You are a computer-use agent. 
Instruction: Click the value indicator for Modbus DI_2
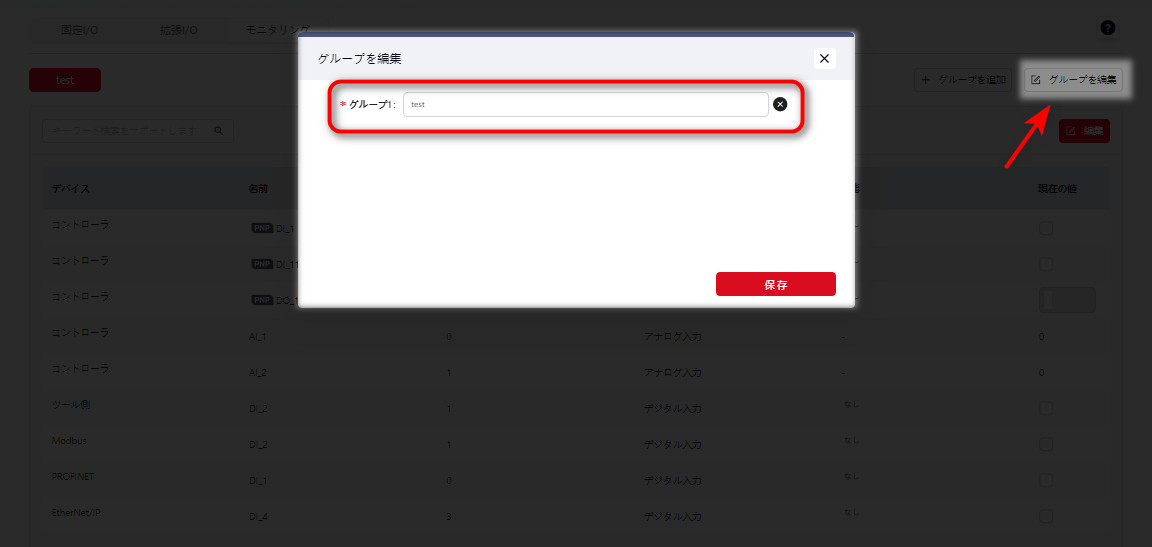(1045, 444)
